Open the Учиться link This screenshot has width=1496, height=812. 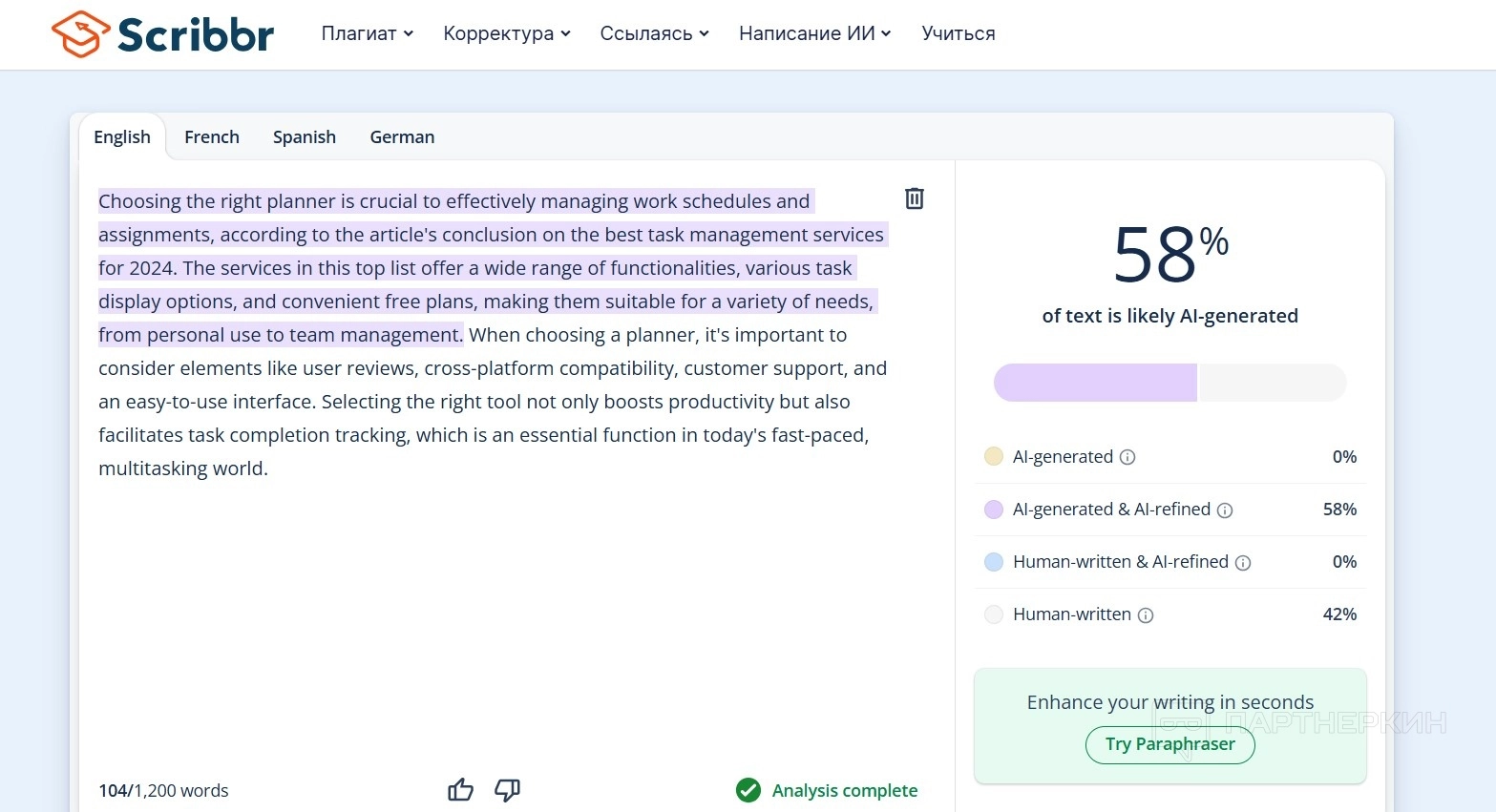coord(959,33)
